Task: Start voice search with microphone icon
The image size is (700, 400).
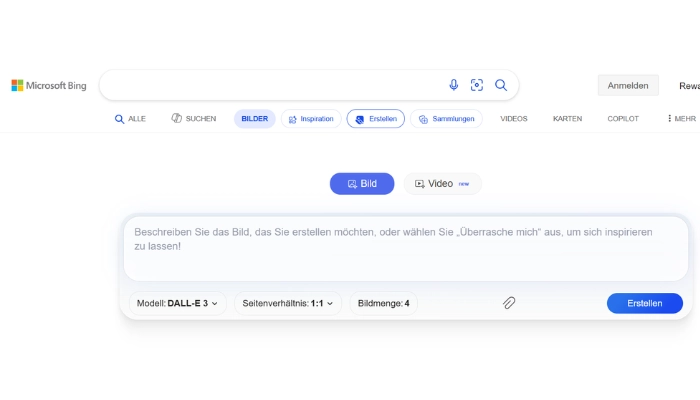Action: click(x=454, y=85)
